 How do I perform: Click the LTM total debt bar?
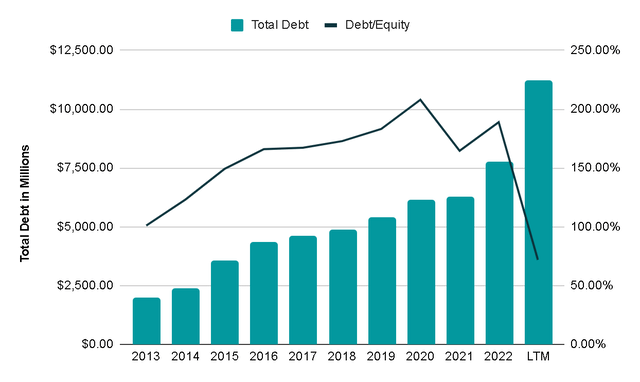(539, 212)
